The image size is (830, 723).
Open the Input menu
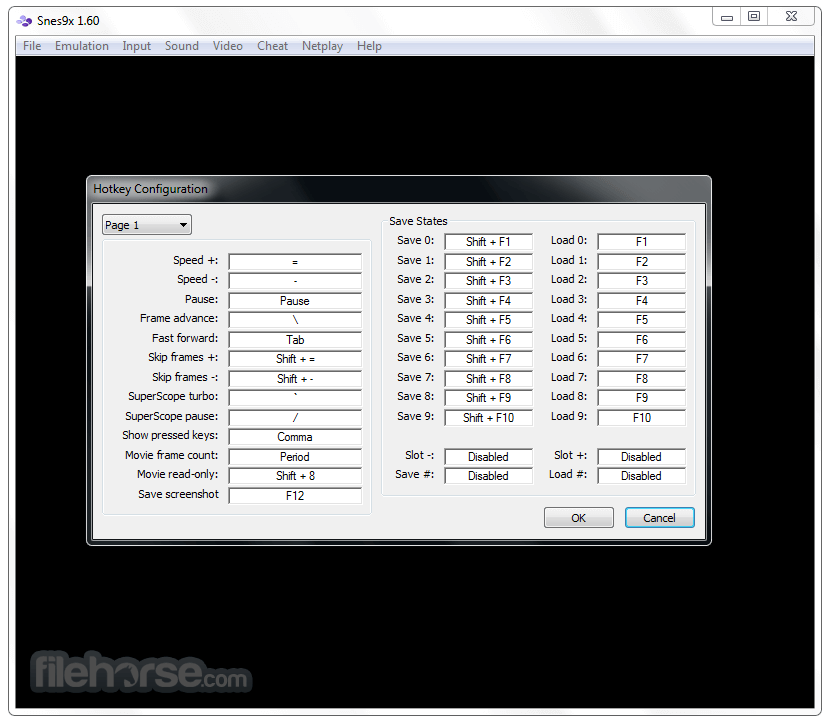[x=137, y=46]
